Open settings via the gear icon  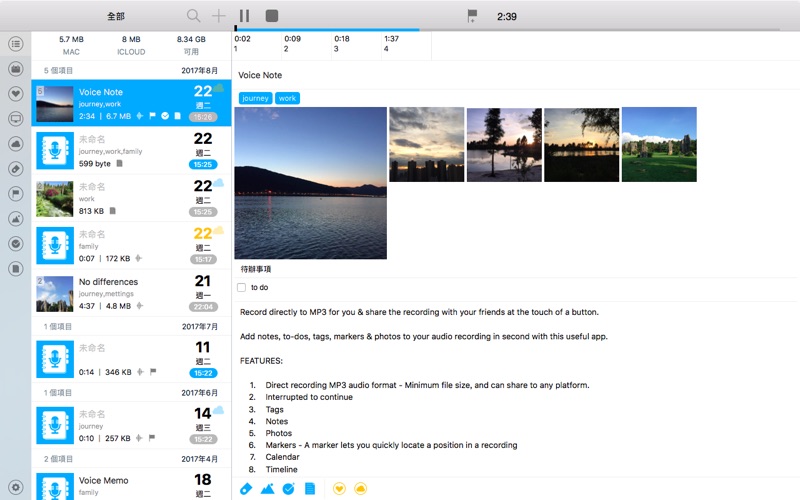pyautogui.click(x=16, y=487)
